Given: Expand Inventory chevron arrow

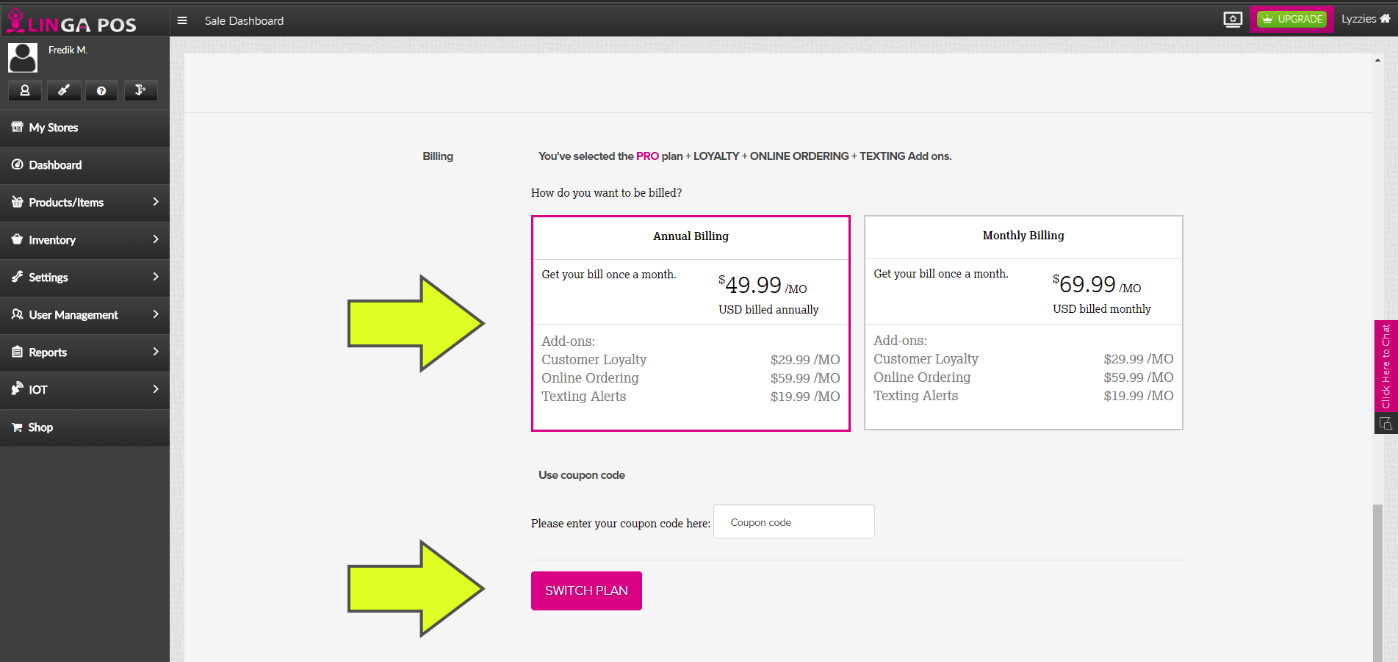Looking at the screenshot, I should (x=156, y=240).
